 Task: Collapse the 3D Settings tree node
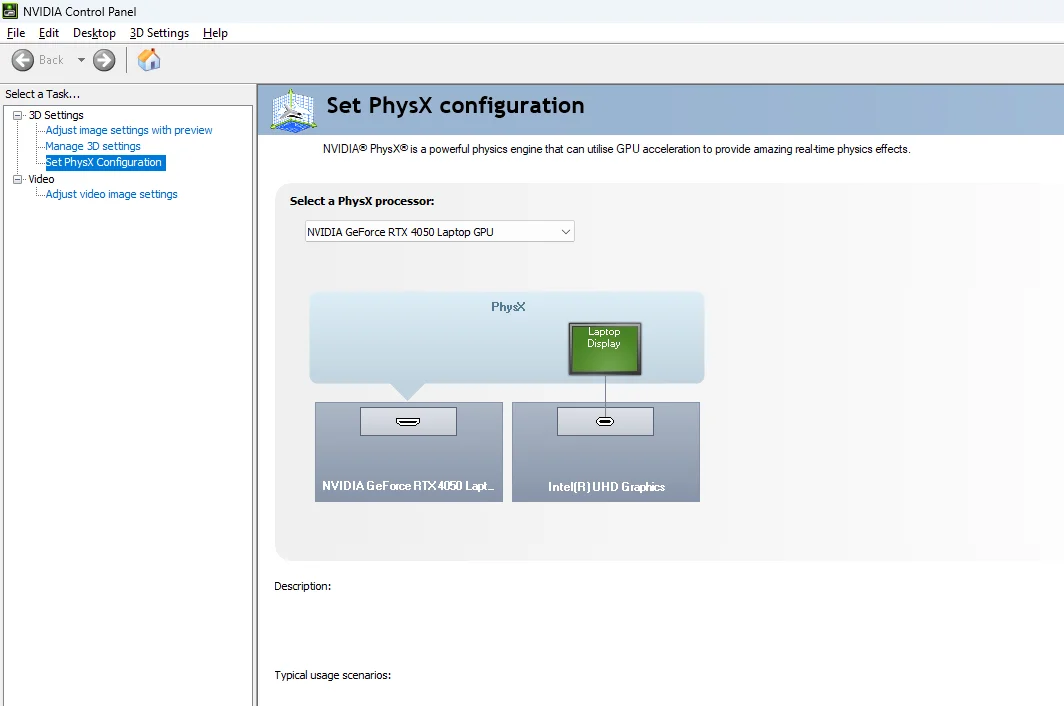(x=18, y=115)
